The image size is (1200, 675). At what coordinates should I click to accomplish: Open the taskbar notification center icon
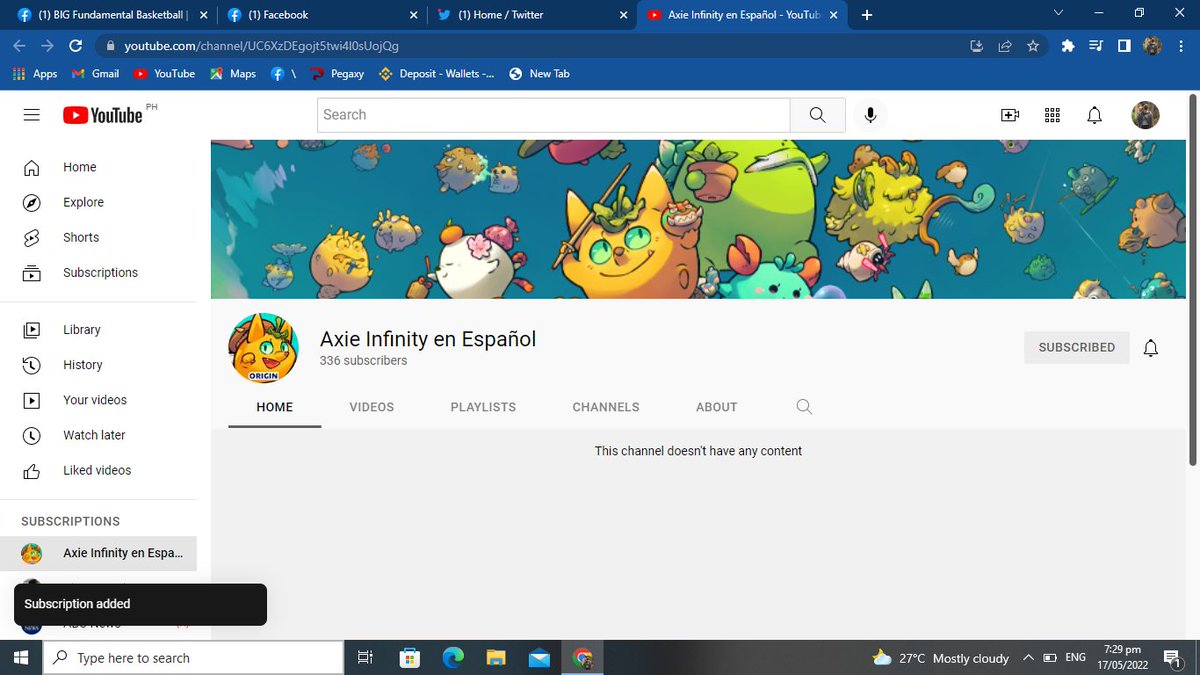point(1171,658)
